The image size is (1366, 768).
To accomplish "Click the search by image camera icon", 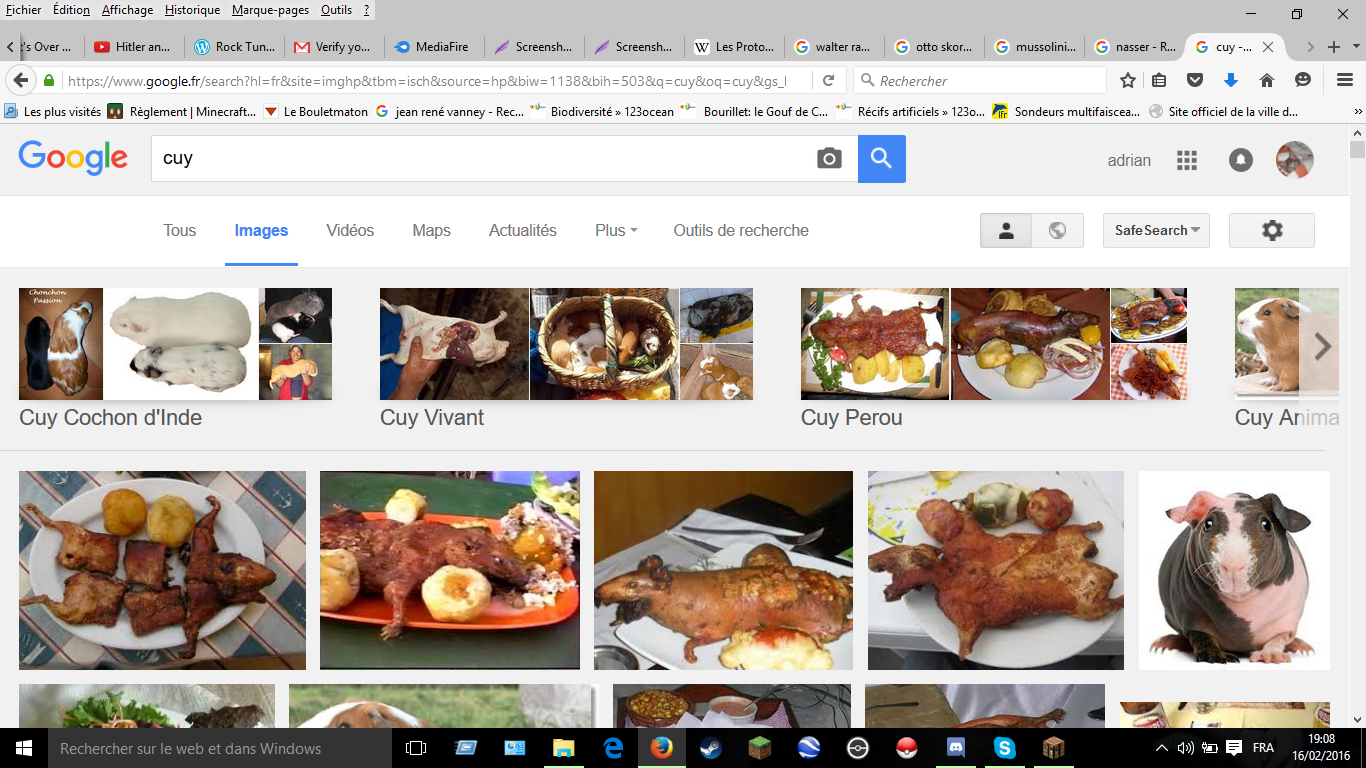I will point(829,159).
